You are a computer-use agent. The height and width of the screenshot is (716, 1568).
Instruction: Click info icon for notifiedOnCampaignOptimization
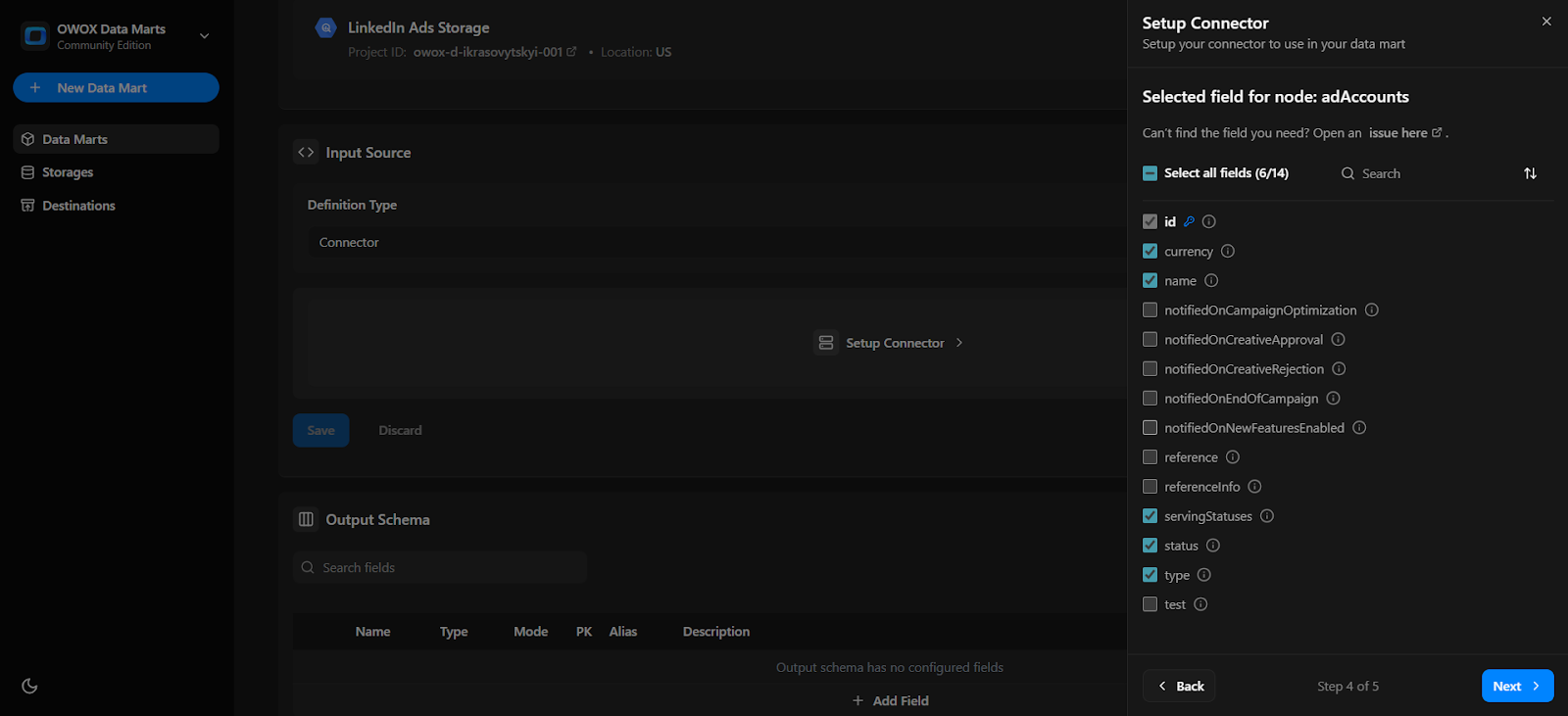click(1372, 310)
